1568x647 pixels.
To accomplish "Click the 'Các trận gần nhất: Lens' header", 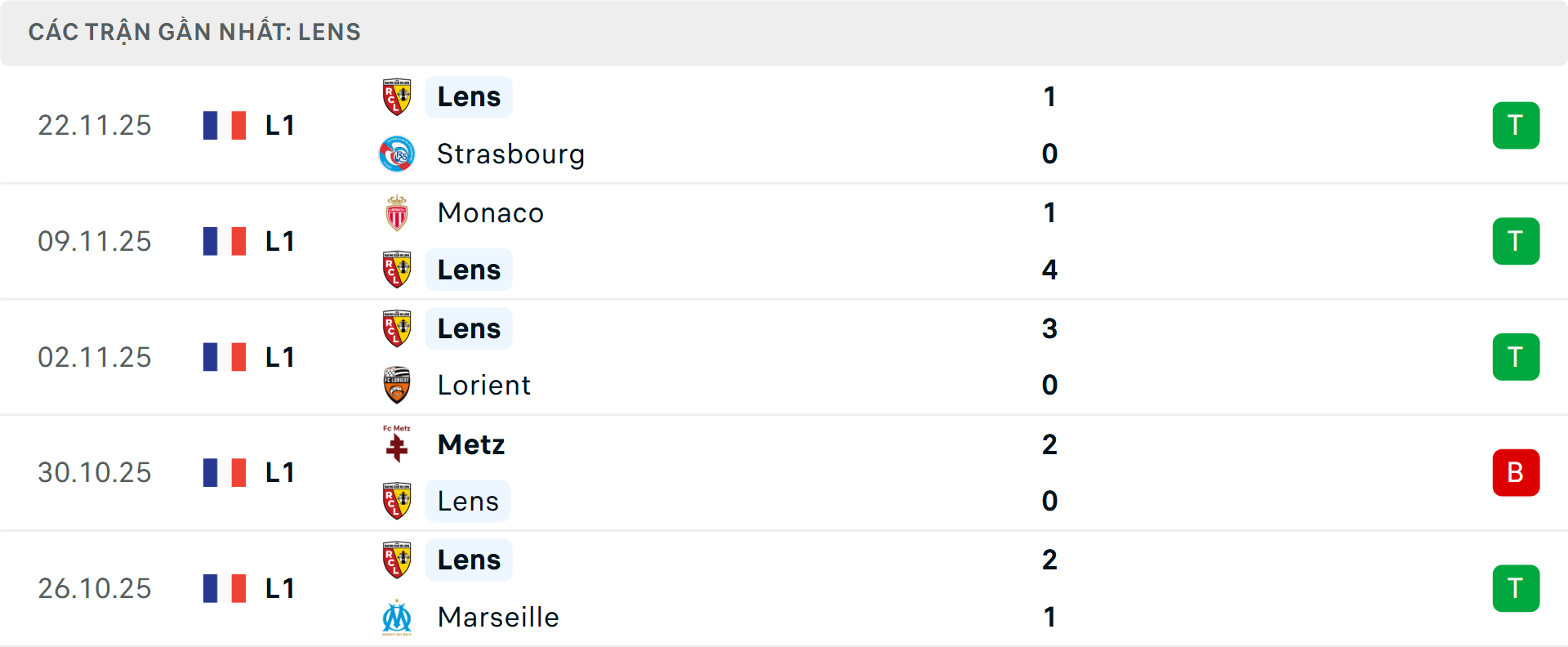I will (194, 32).
